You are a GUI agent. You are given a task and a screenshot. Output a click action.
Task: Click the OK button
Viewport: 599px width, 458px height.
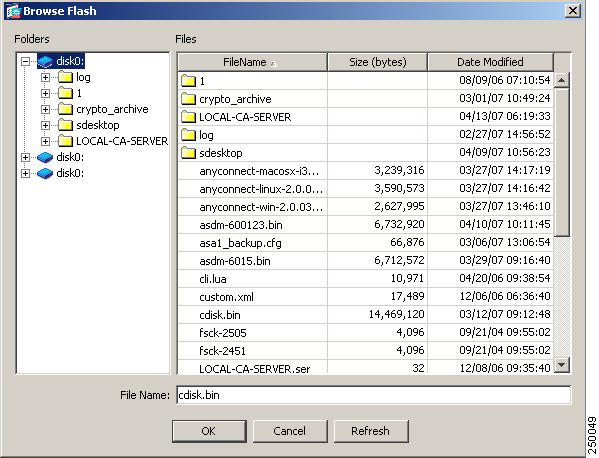(209, 431)
